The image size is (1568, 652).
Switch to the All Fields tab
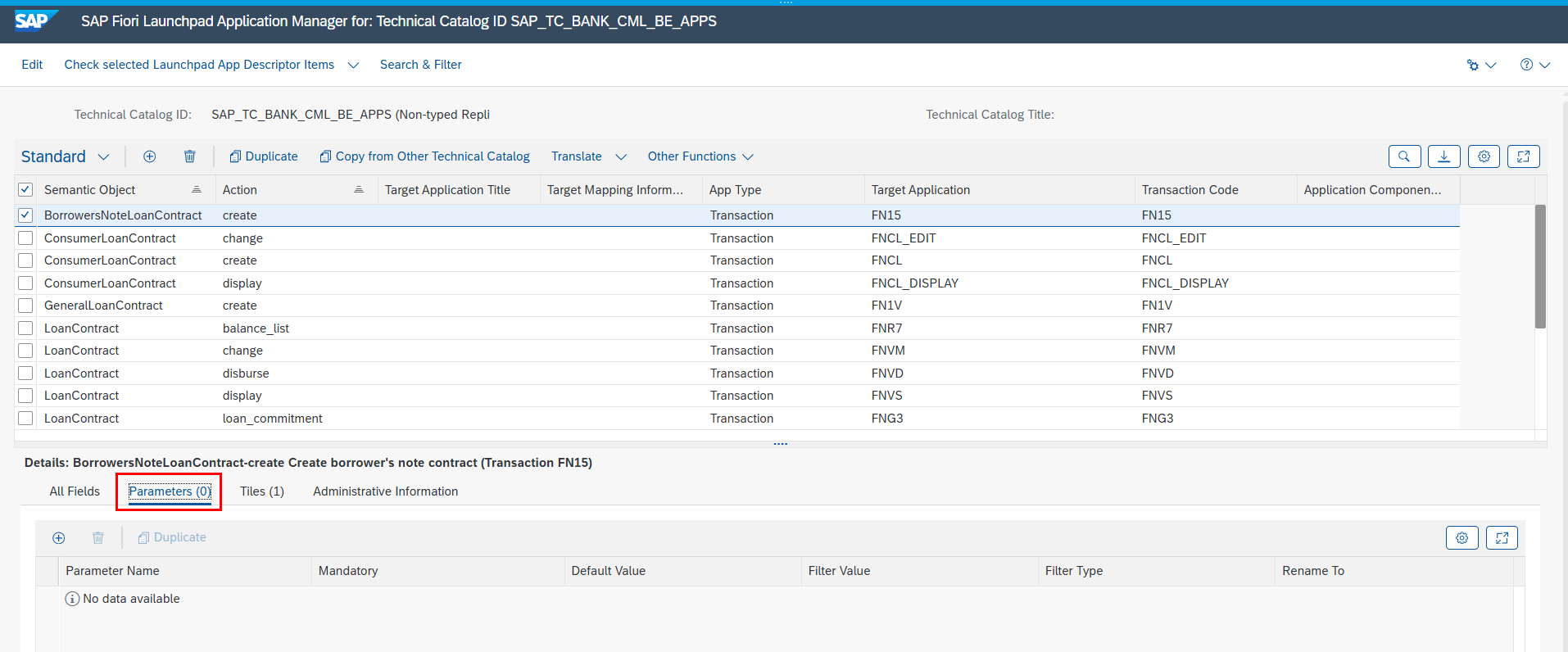tap(75, 491)
